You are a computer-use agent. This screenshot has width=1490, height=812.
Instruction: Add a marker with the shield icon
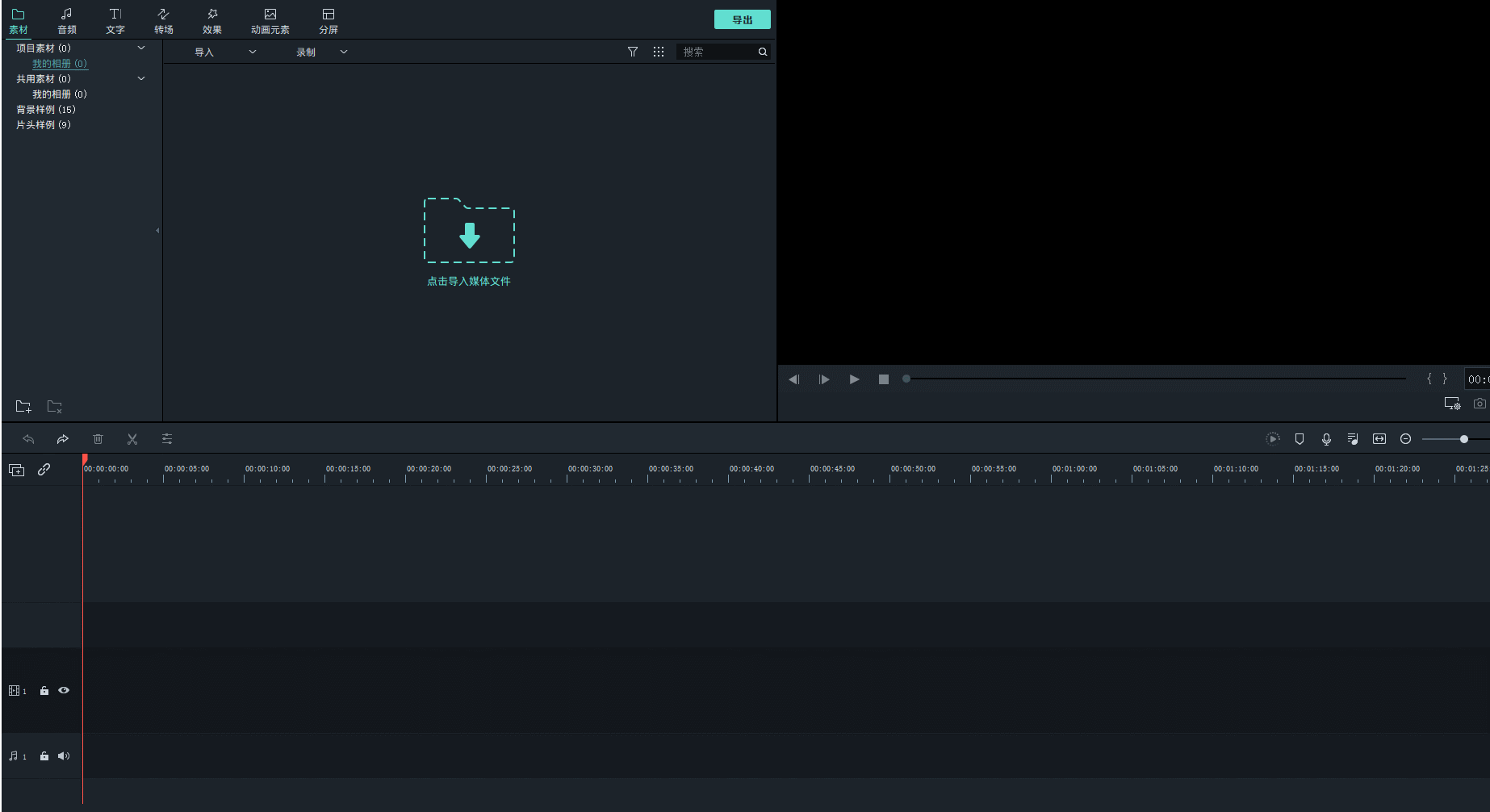(x=1300, y=439)
